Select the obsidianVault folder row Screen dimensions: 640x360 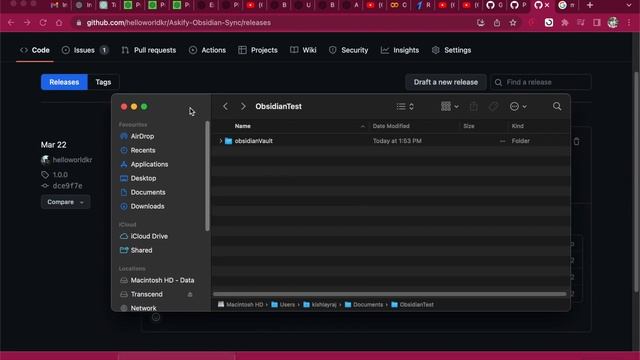coord(390,141)
